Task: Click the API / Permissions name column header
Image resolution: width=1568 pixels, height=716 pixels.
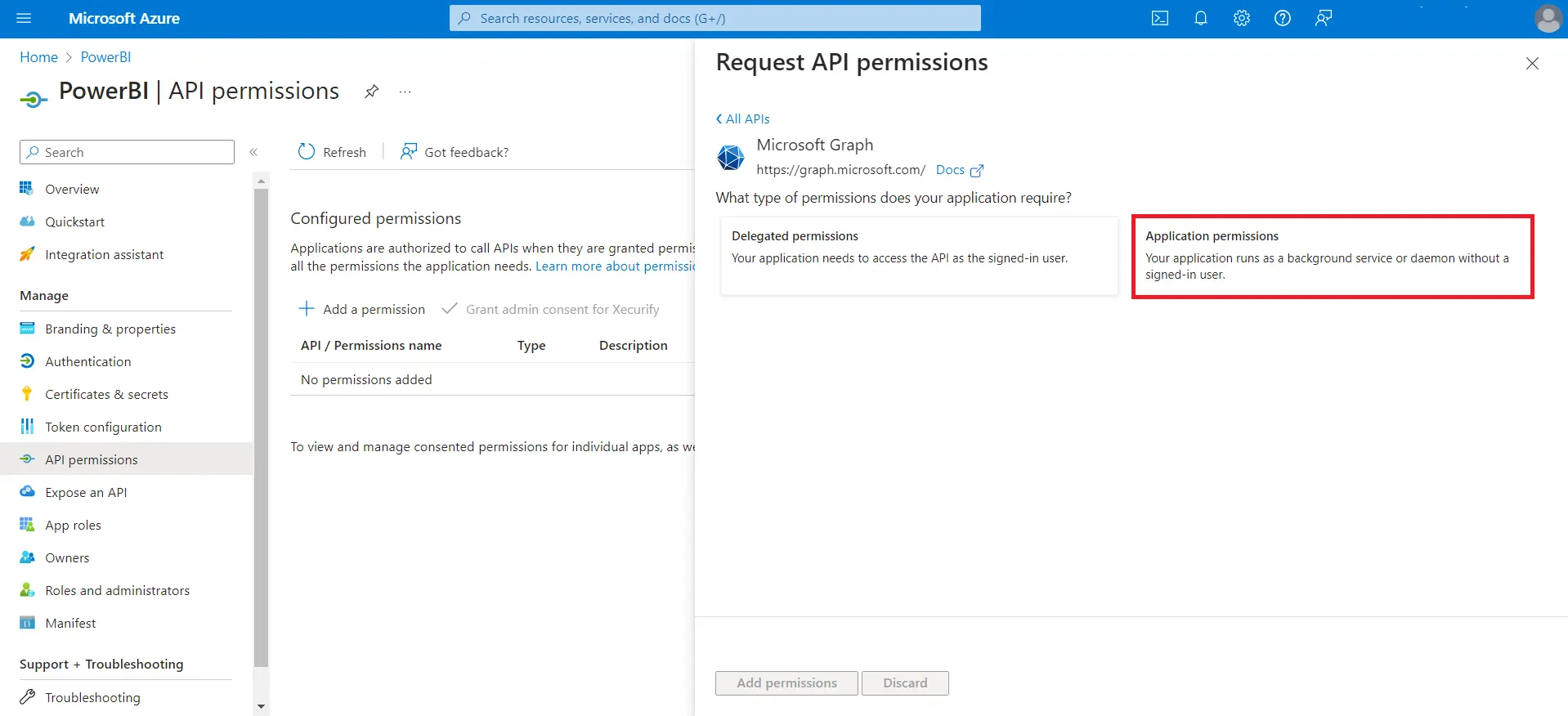Action: click(x=371, y=346)
